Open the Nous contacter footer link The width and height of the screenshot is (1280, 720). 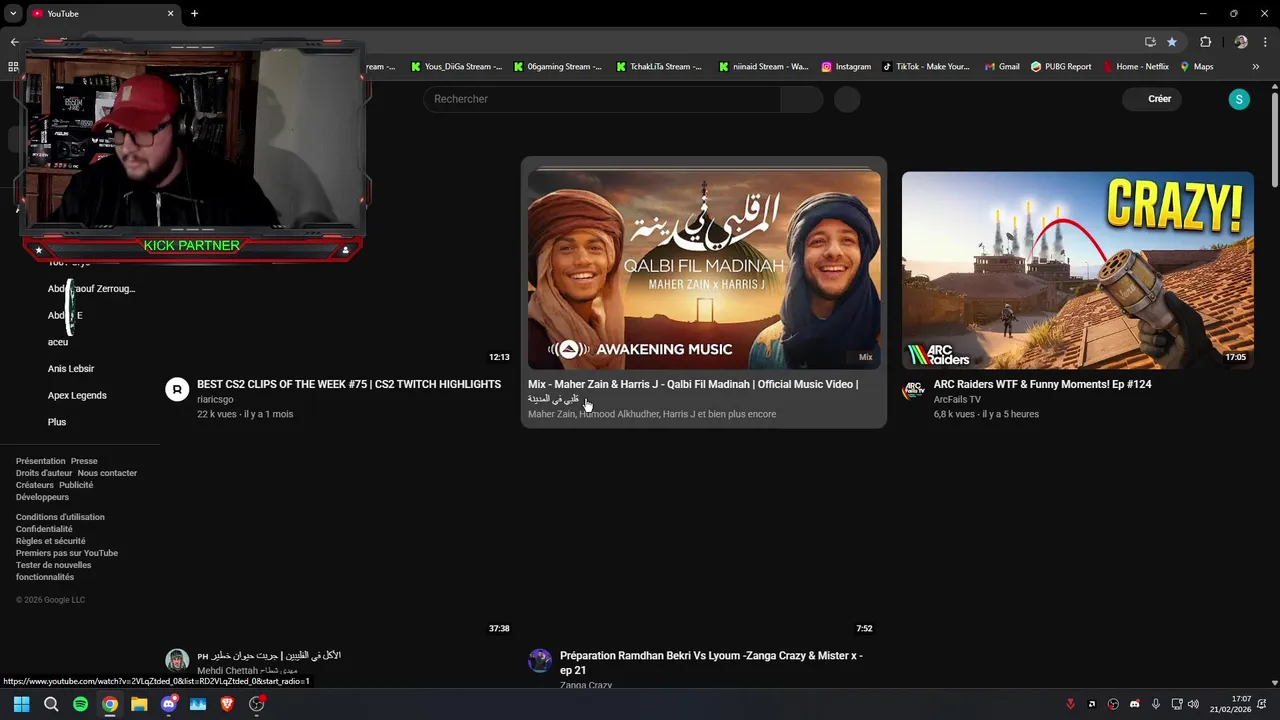[x=107, y=473]
